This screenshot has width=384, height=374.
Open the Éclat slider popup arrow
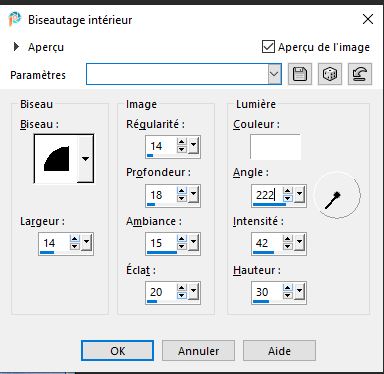(194, 291)
